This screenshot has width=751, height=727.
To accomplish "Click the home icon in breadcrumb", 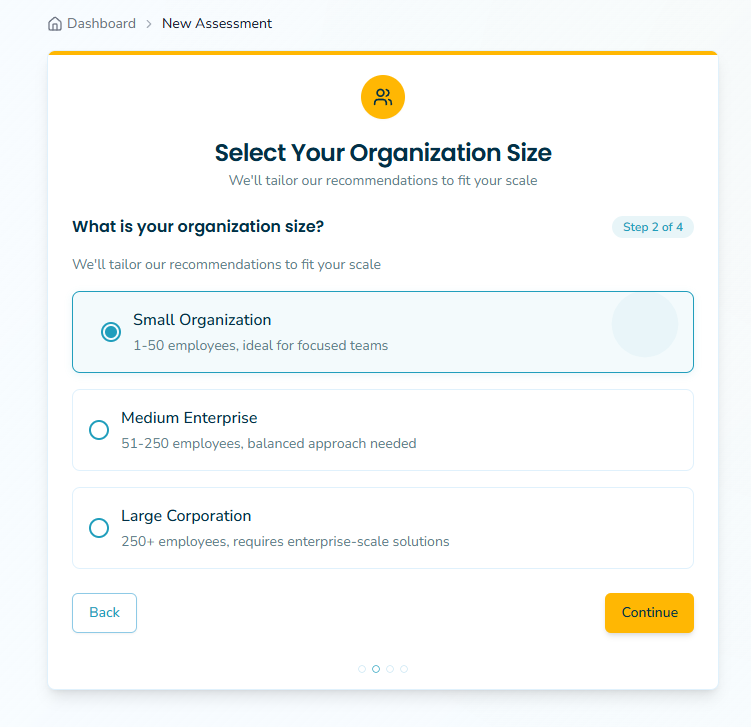I will pyautogui.click(x=55, y=24).
